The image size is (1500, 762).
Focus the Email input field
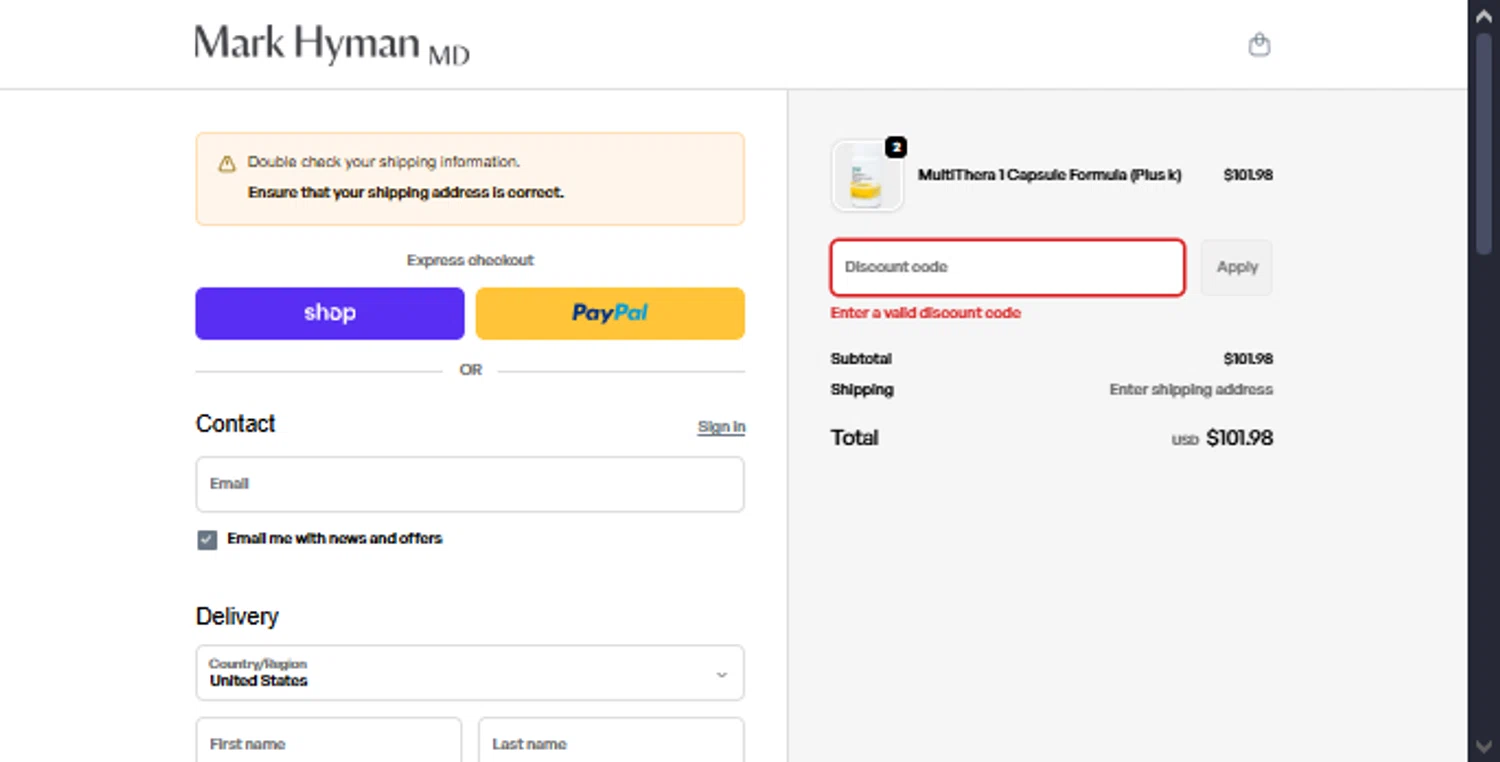click(470, 484)
